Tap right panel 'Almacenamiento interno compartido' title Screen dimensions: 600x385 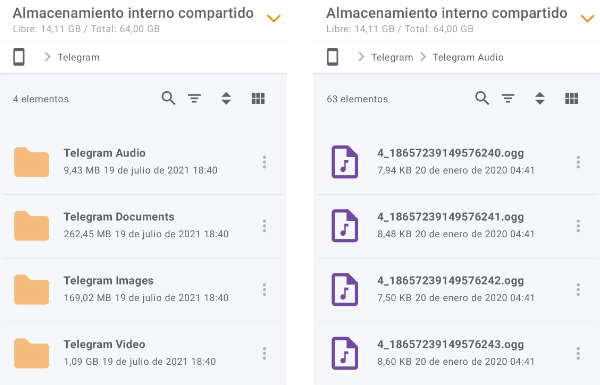pyautogui.click(x=447, y=13)
